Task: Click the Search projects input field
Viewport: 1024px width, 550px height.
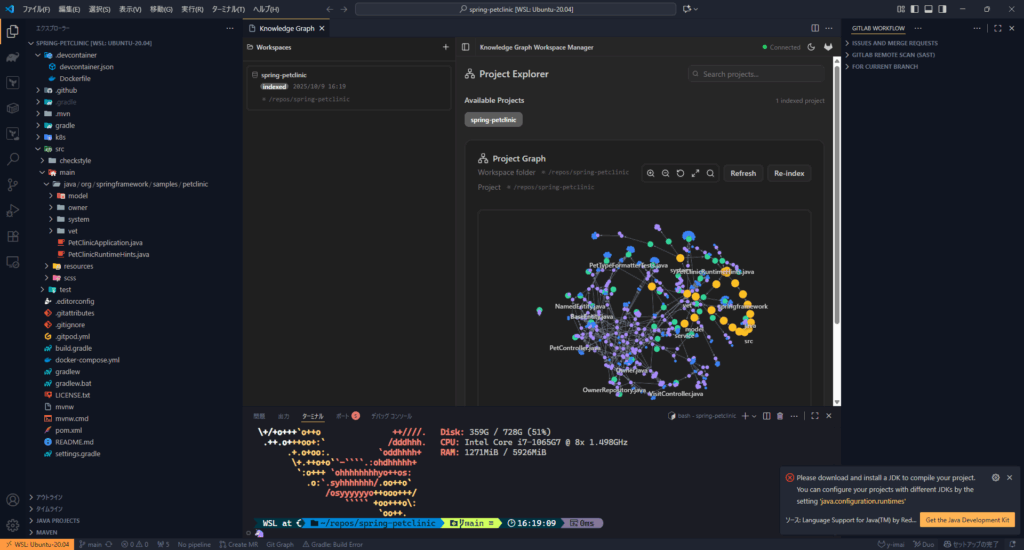Action: 756,74
